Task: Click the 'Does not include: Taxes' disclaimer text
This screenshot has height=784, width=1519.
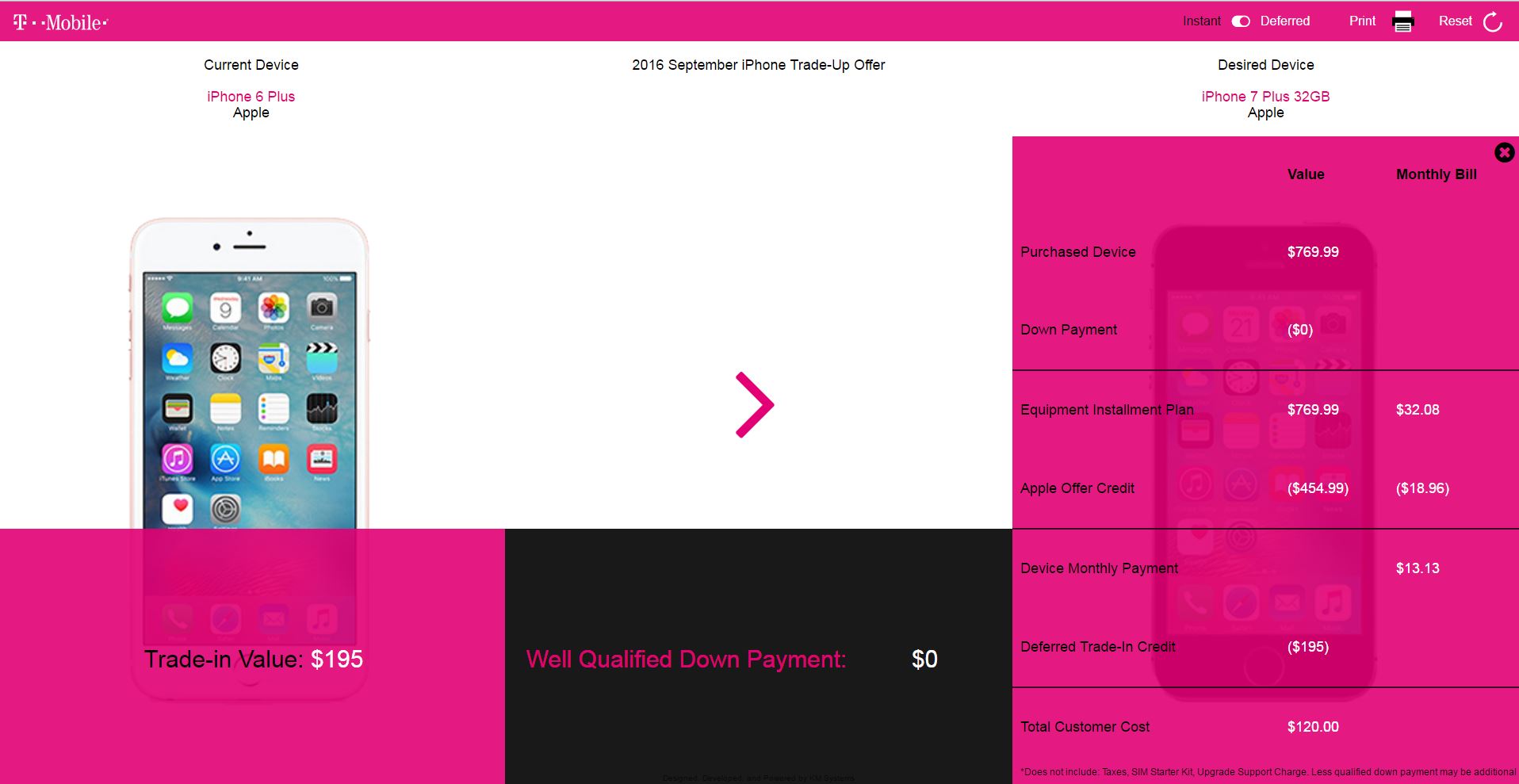Action: (x=1268, y=771)
